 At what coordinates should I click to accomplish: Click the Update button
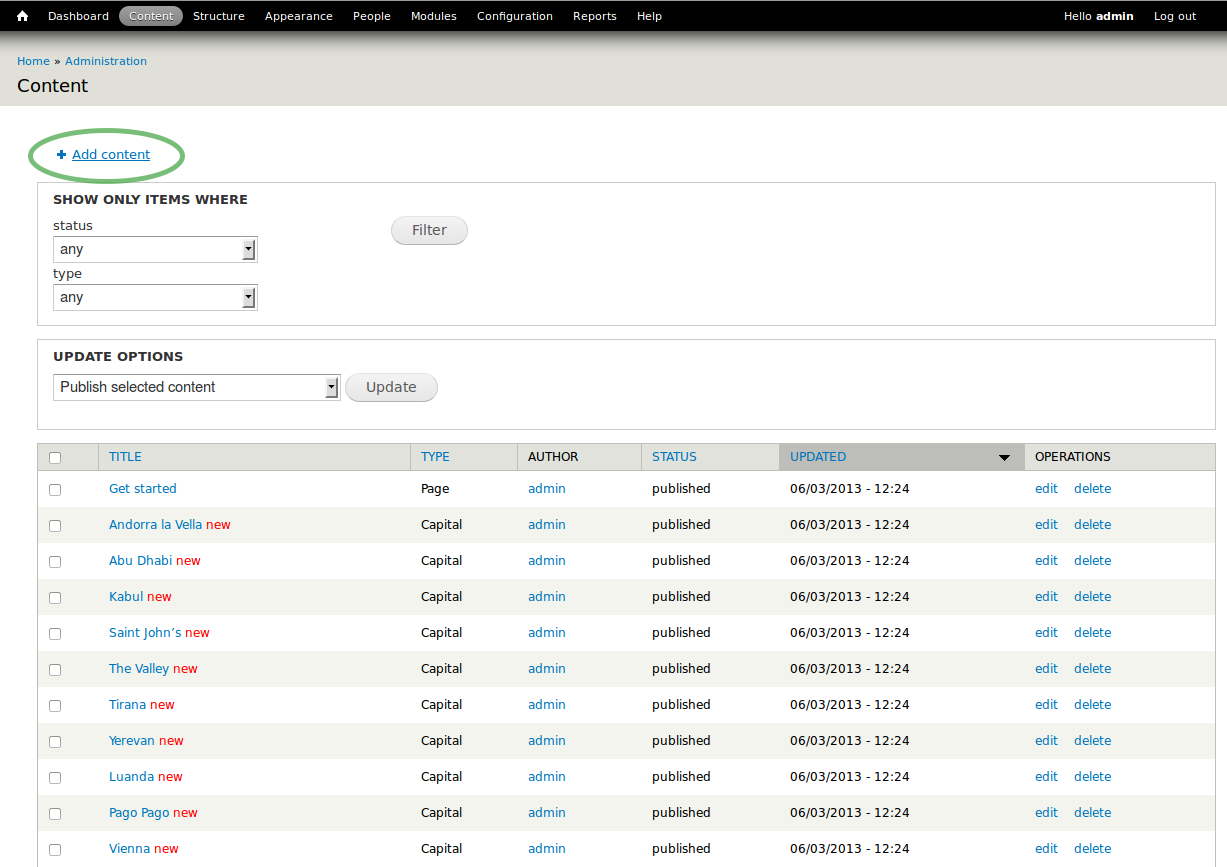click(x=391, y=388)
